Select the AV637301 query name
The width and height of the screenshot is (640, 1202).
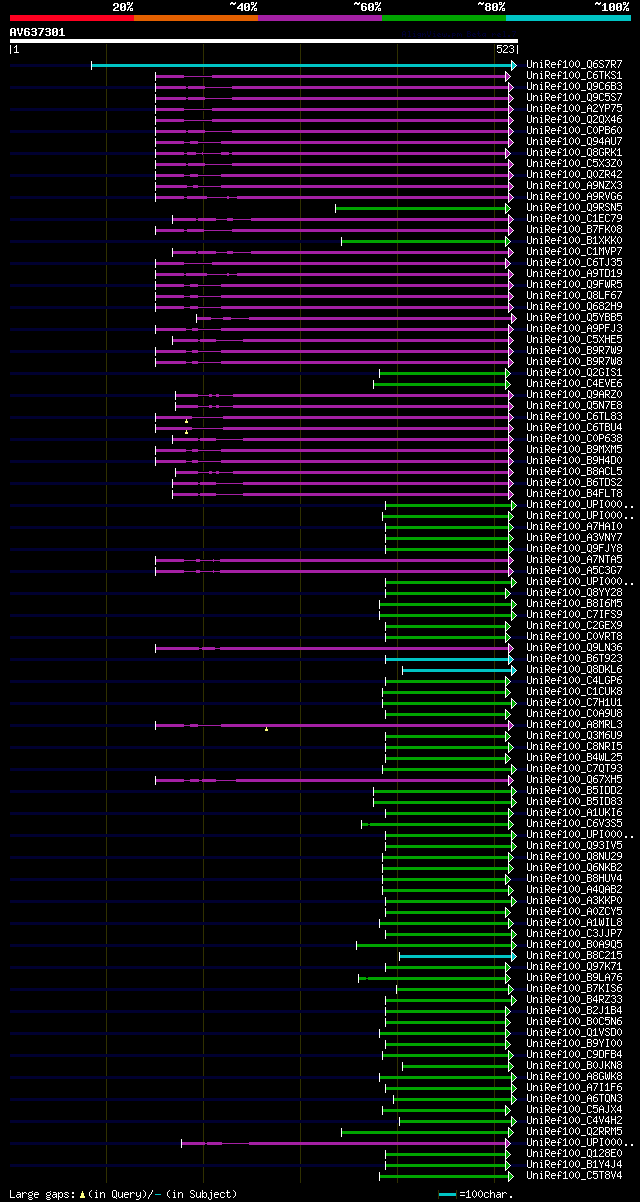tap(37, 32)
